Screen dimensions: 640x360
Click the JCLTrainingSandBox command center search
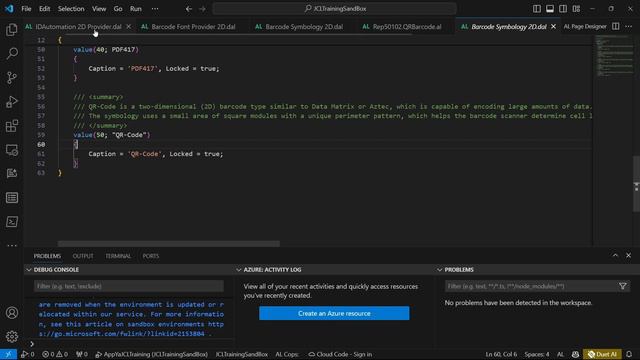click(x=334, y=9)
